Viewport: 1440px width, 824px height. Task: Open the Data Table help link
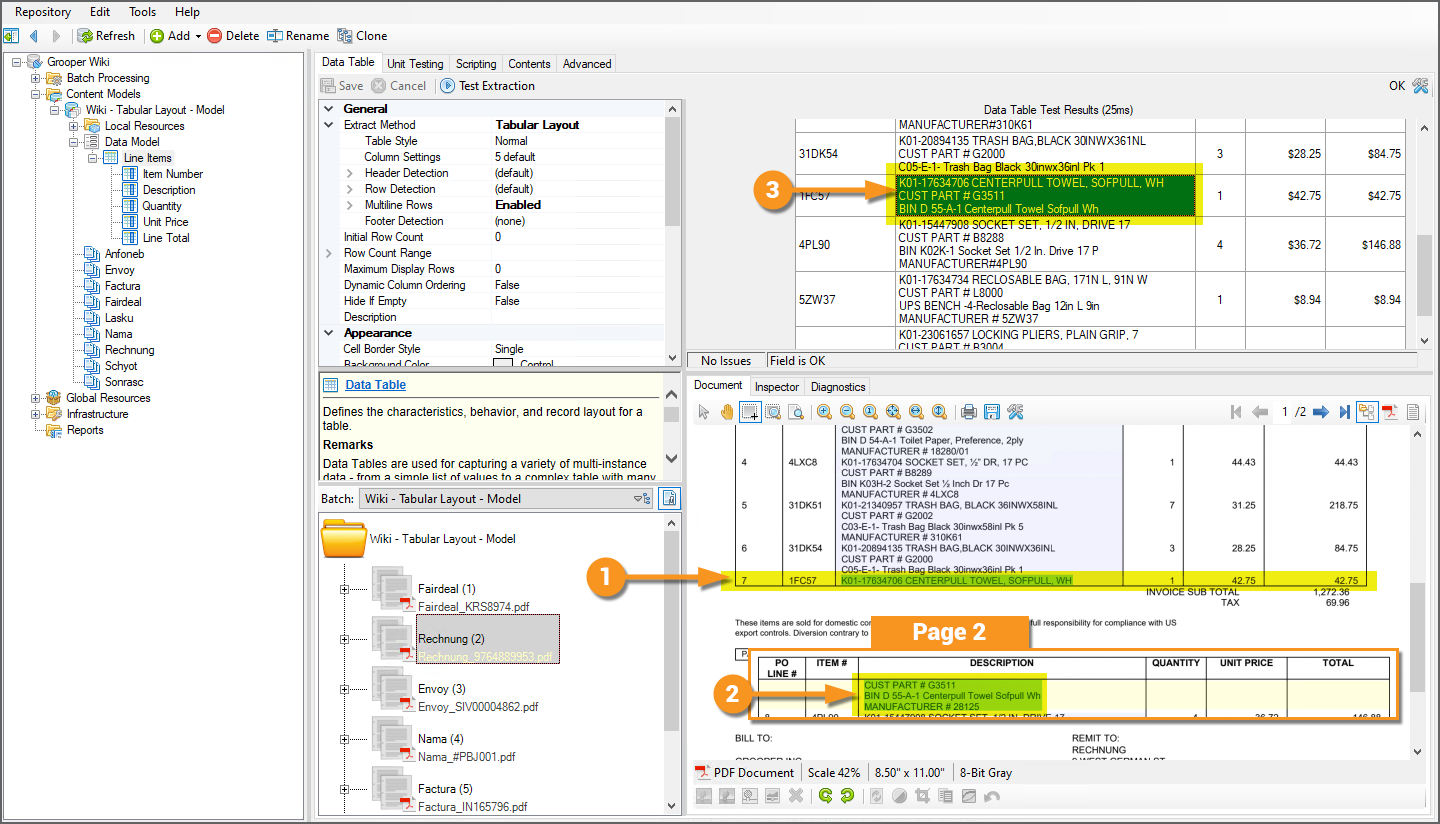[375, 385]
